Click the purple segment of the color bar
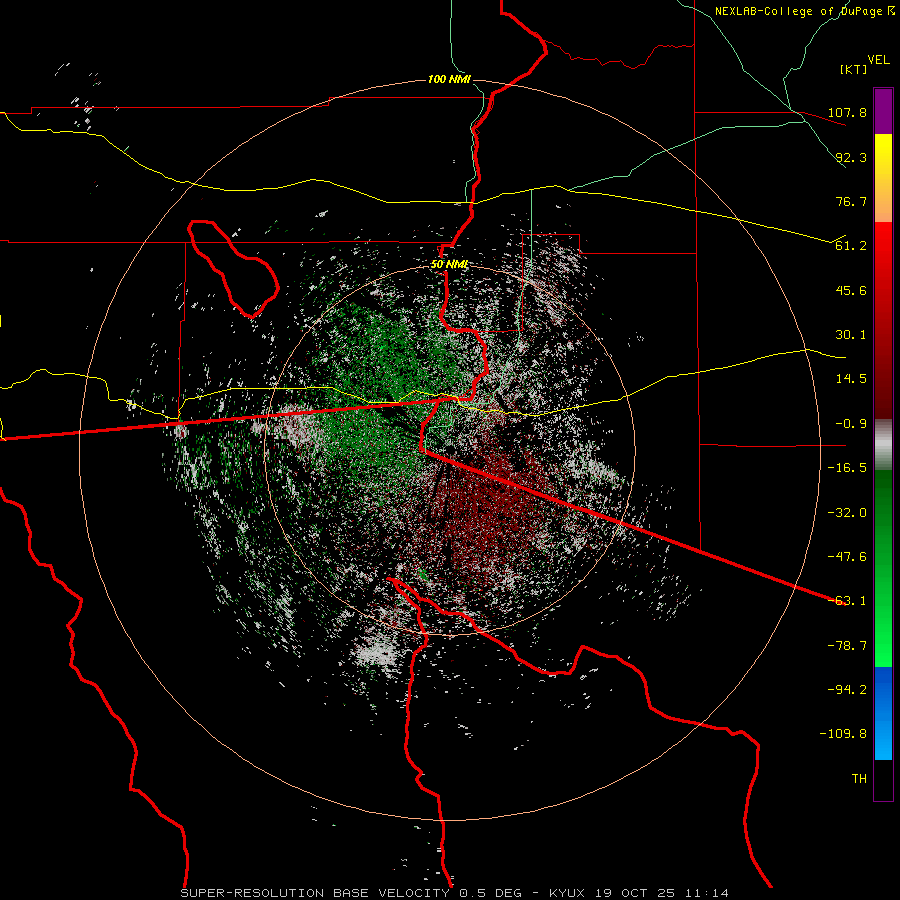Screen dimensions: 900x900 pyautogui.click(x=883, y=111)
